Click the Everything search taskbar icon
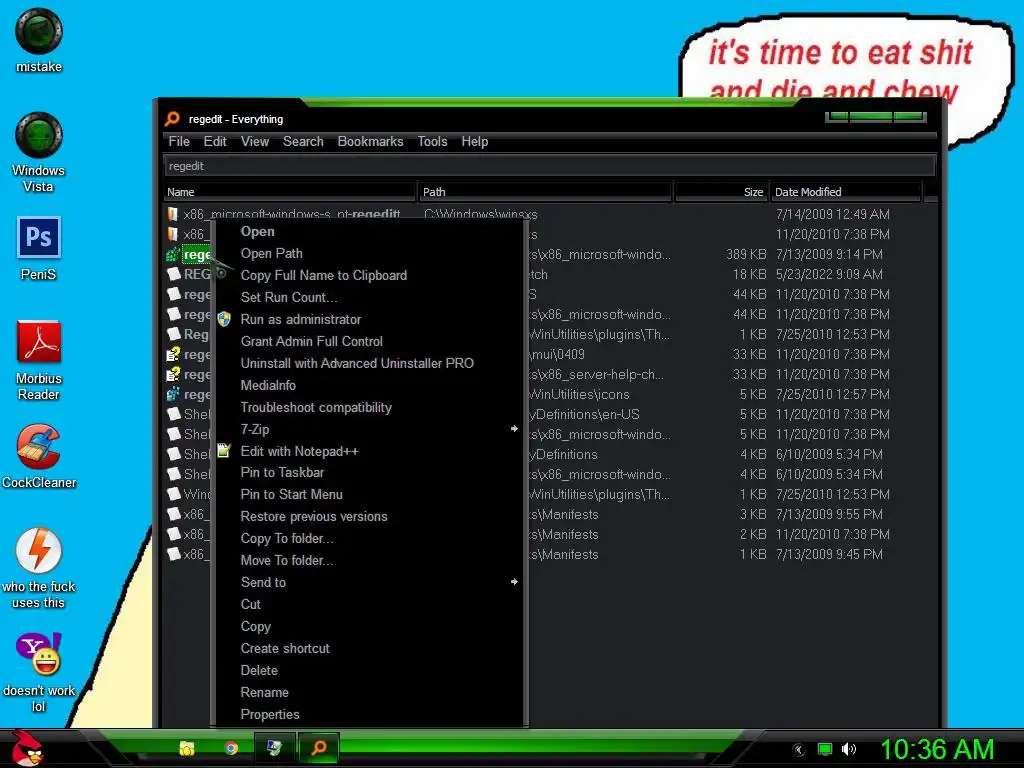 [x=319, y=748]
